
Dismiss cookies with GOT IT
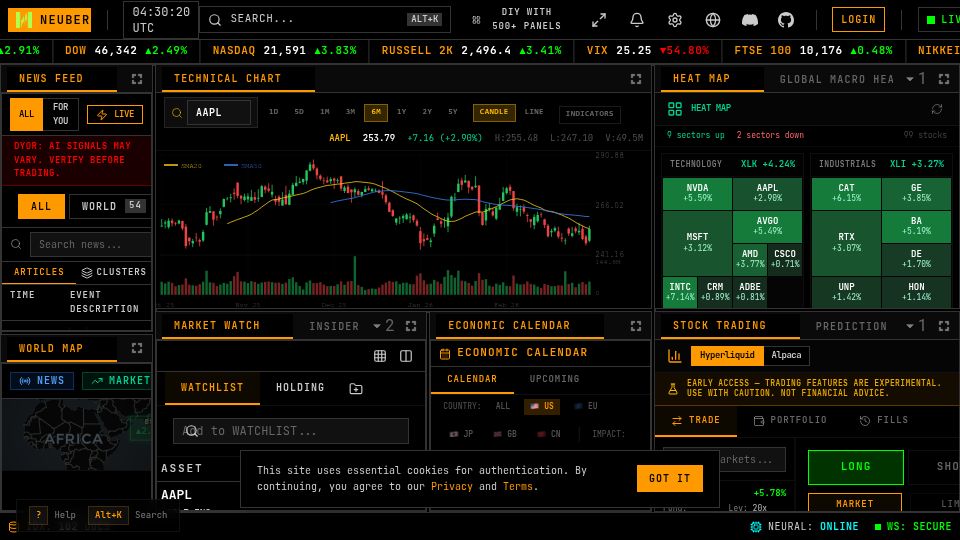coord(670,478)
